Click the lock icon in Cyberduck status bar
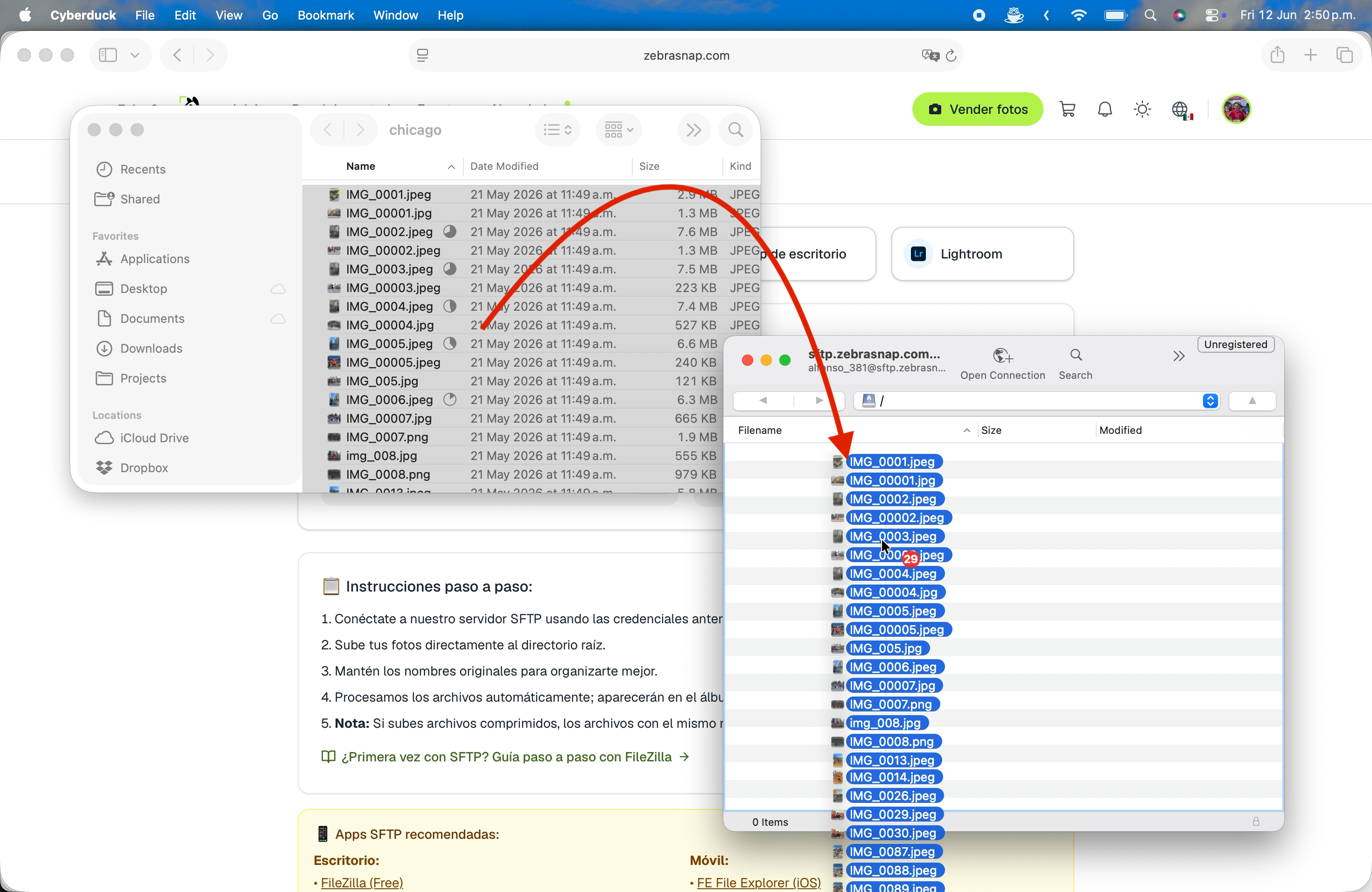1372x892 pixels. 1255,821
